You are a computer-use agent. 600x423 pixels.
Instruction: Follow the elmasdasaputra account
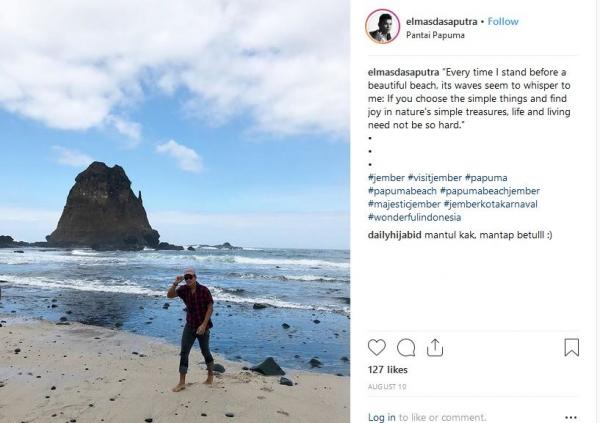502,19
